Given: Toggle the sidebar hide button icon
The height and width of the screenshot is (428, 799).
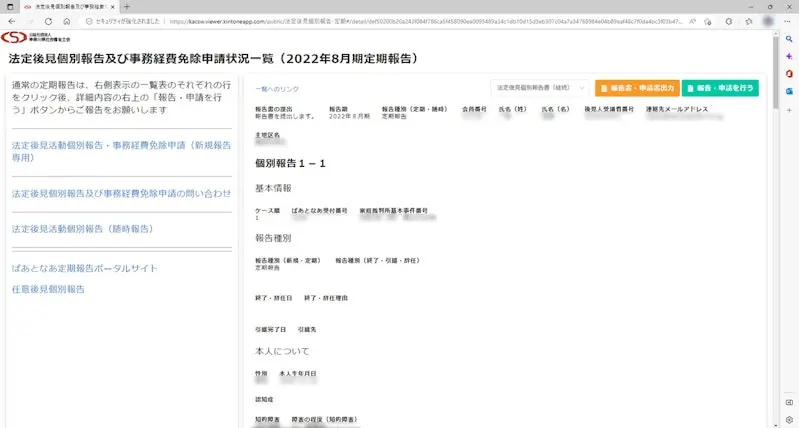Looking at the screenshot, I should (789, 403).
